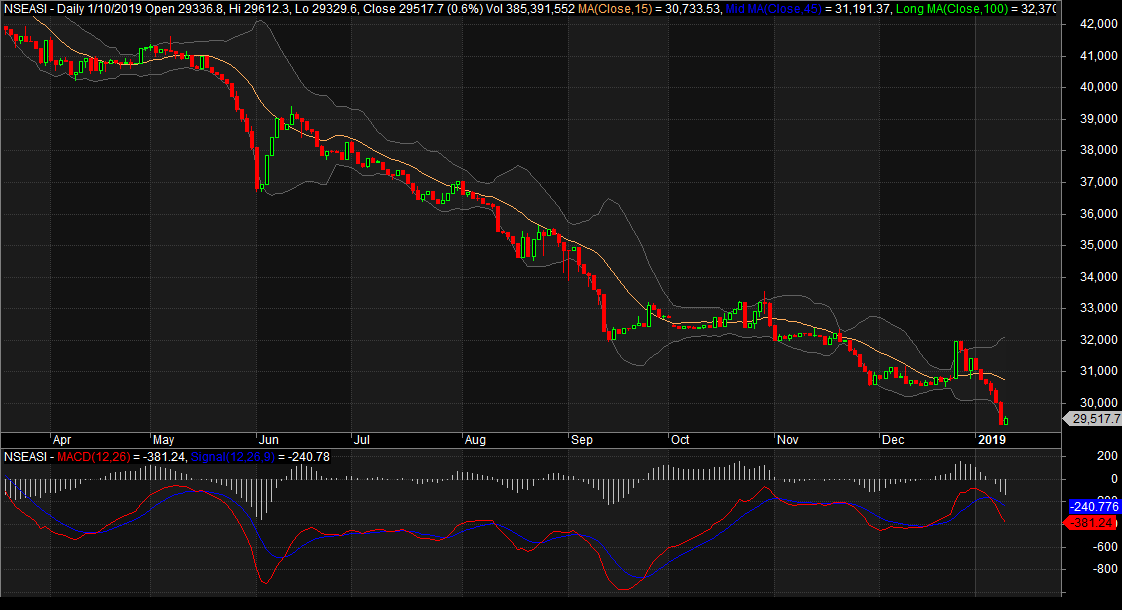Screen dimensions: 1122x610
Task: Click the 29,517.7 last price tag
Action: (x=1095, y=419)
